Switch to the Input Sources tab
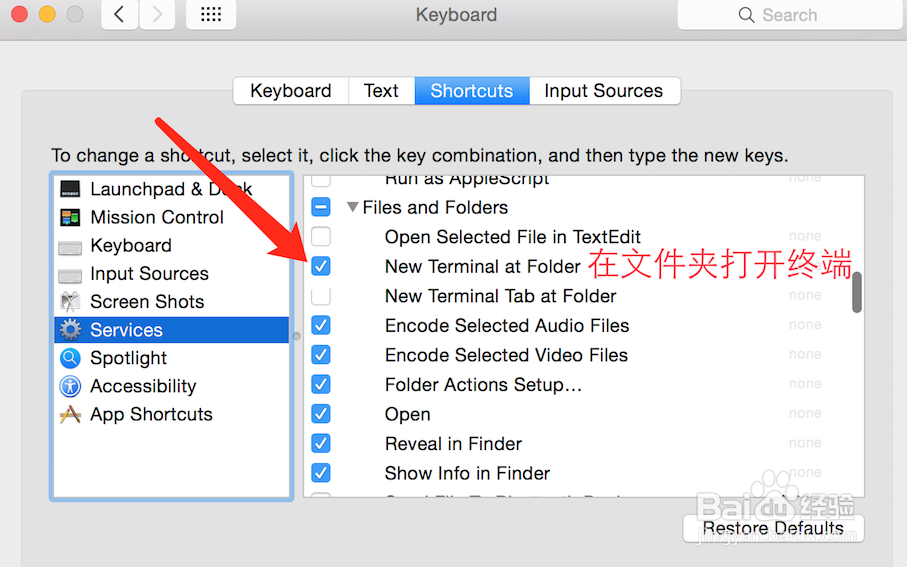 tap(603, 91)
